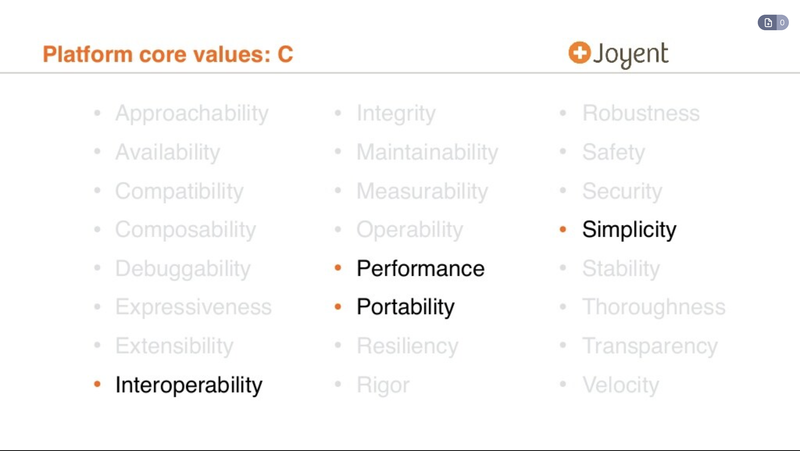Click the orange bullet beside Simplicity
Viewport: 800px width, 451px height.
tap(563, 230)
